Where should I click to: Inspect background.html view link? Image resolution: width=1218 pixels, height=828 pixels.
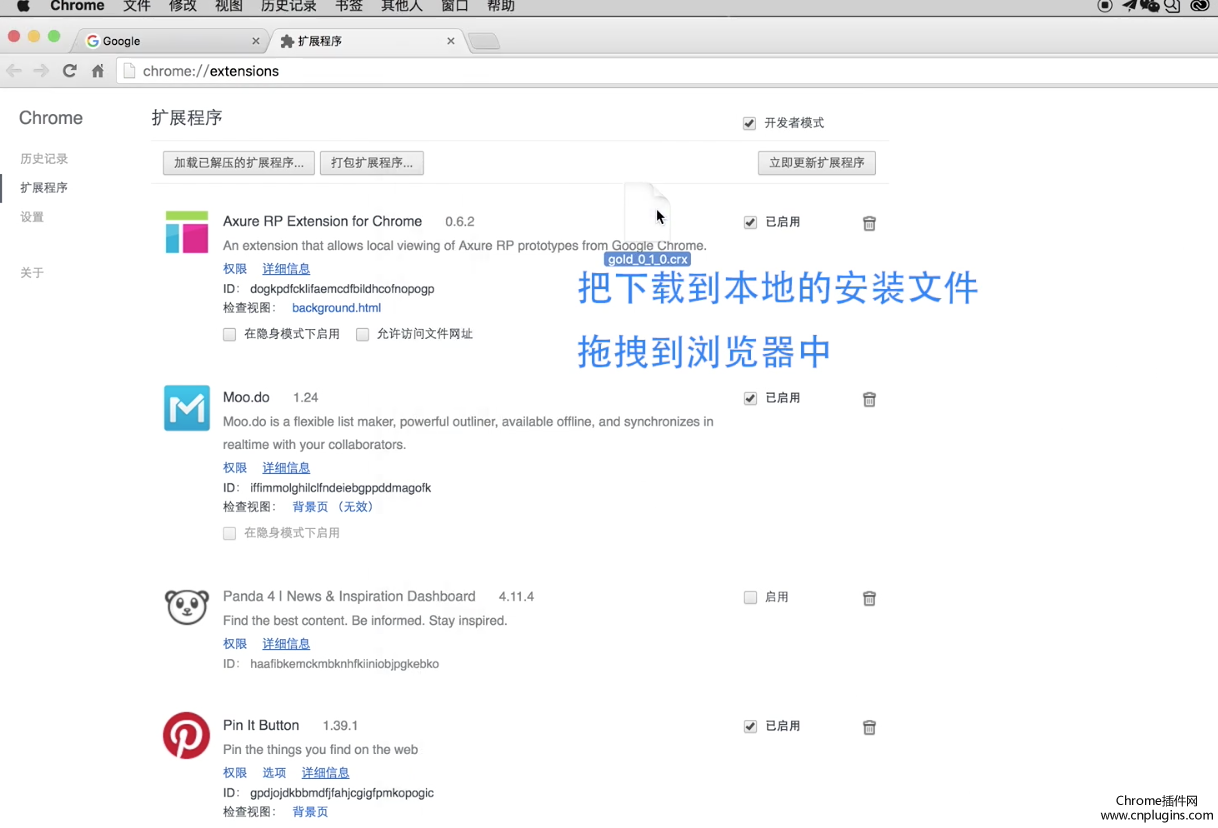tap(336, 308)
